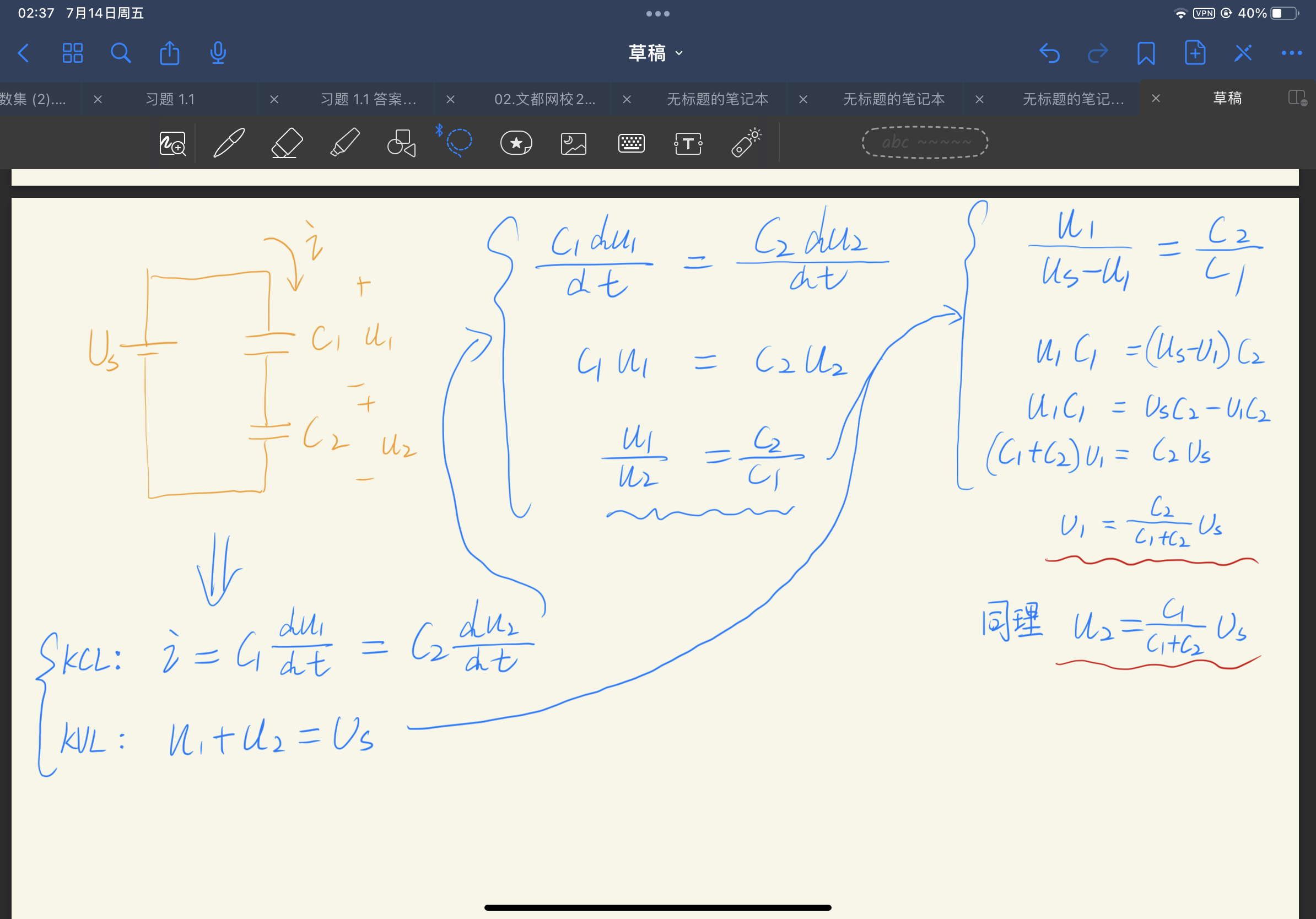Select the Shapes tool

pyautogui.click(x=401, y=143)
